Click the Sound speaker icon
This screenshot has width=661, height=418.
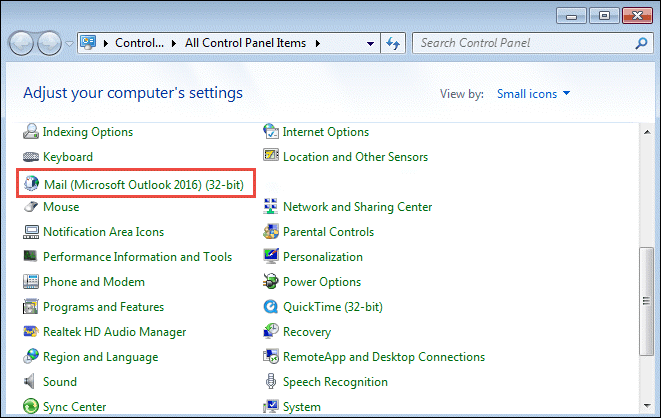click(x=30, y=382)
